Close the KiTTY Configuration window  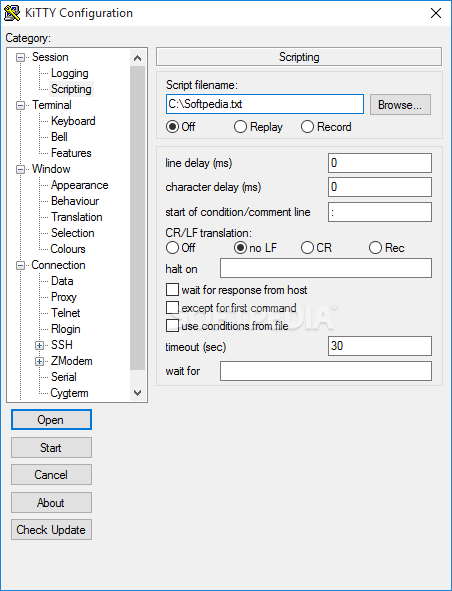(x=436, y=13)
